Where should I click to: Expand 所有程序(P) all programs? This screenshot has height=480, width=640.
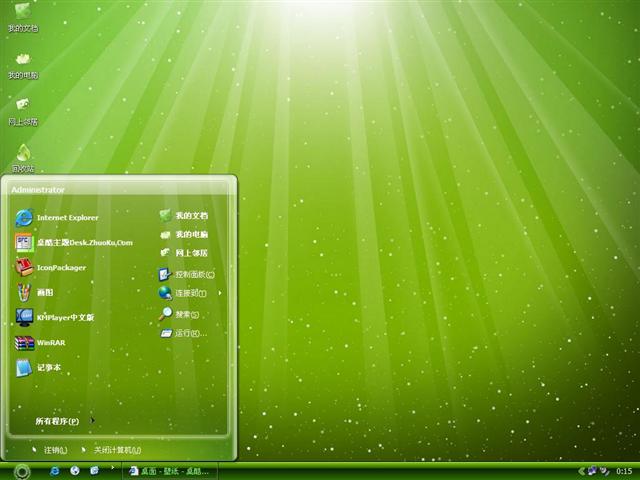pos(64,421)
